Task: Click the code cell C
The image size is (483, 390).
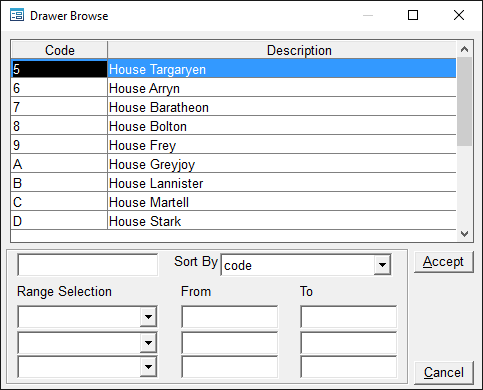Action: point(59,202)
